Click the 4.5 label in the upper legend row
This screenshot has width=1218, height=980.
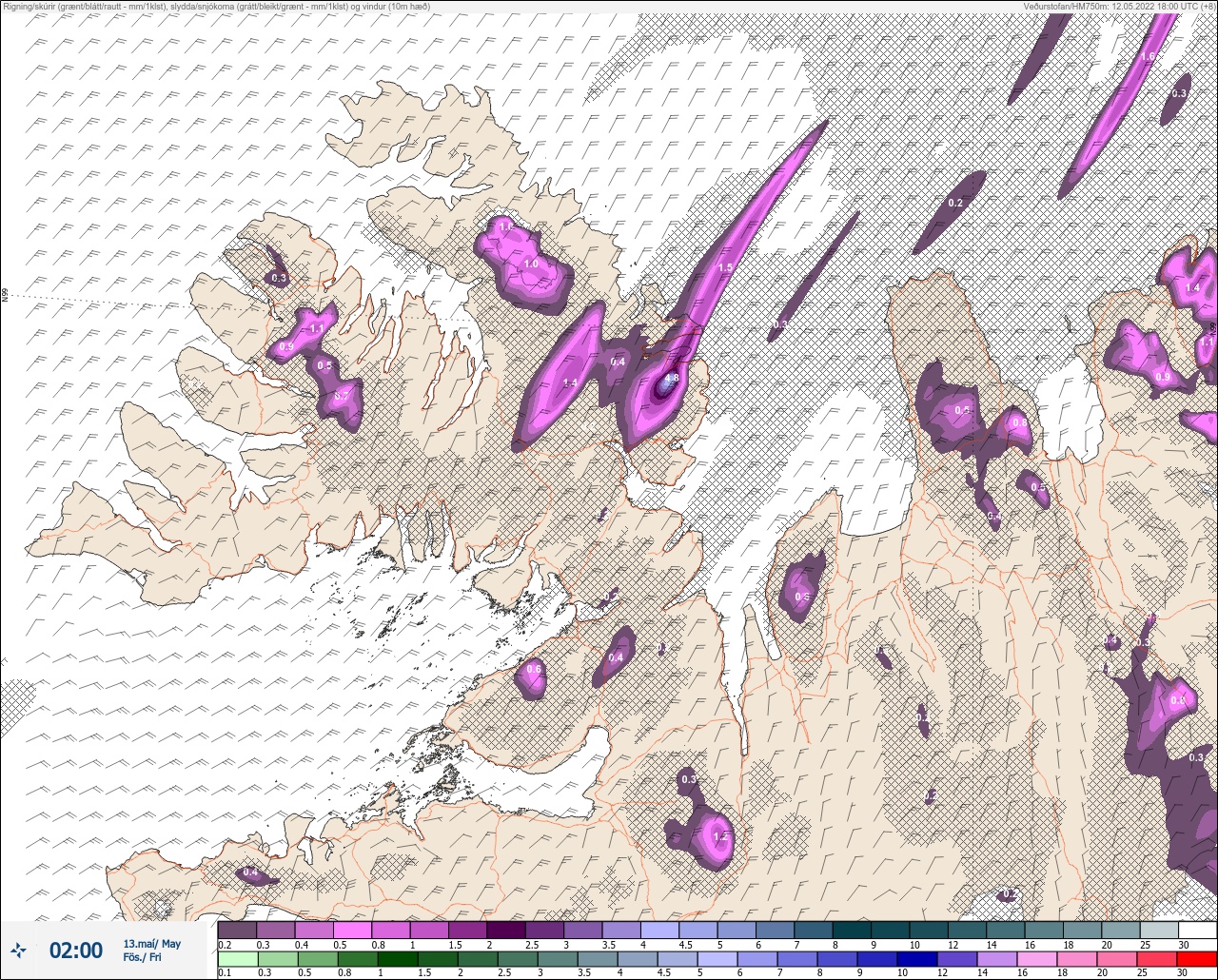(x=688, y=945)
